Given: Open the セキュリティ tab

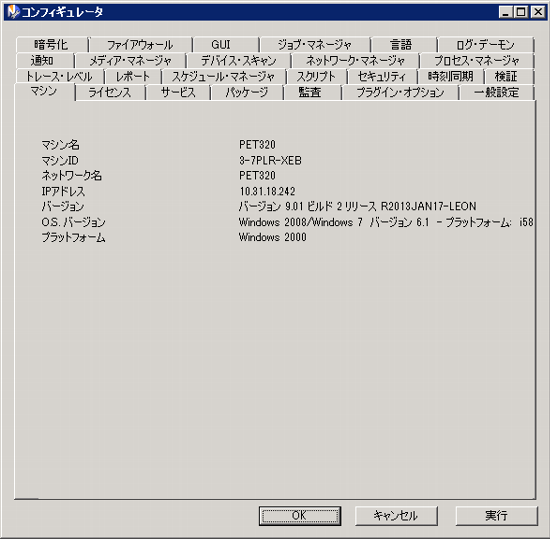Looking at the screenshot, I should click(x=382, y=76).
